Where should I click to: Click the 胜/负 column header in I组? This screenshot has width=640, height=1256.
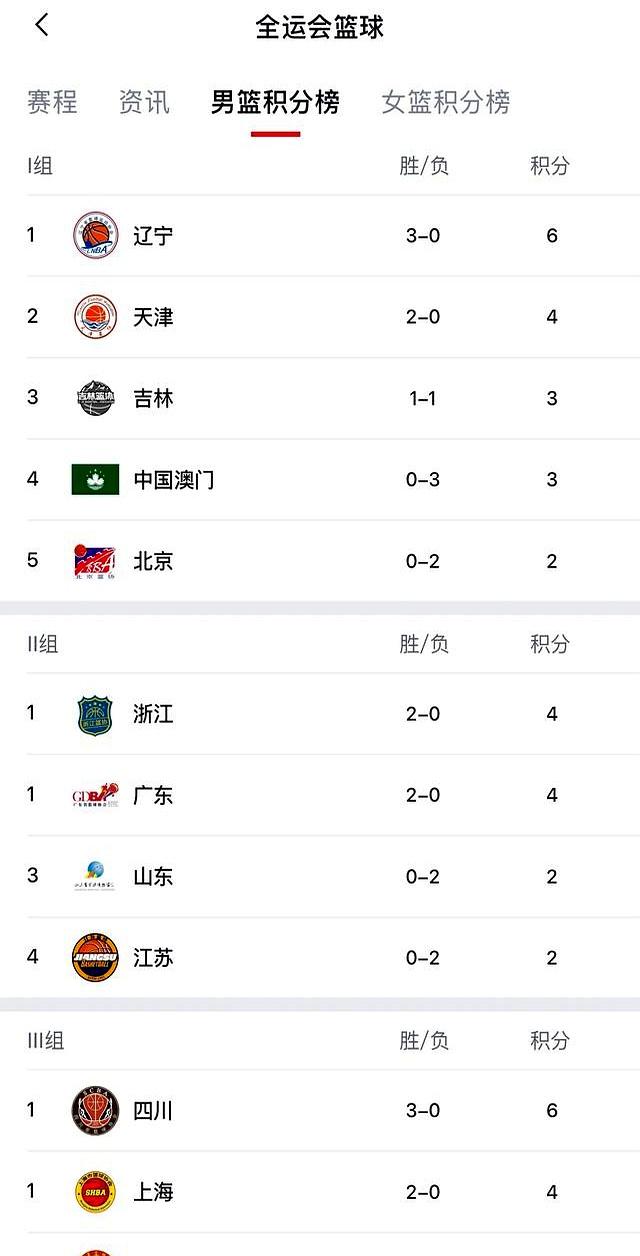coord(424,166)
